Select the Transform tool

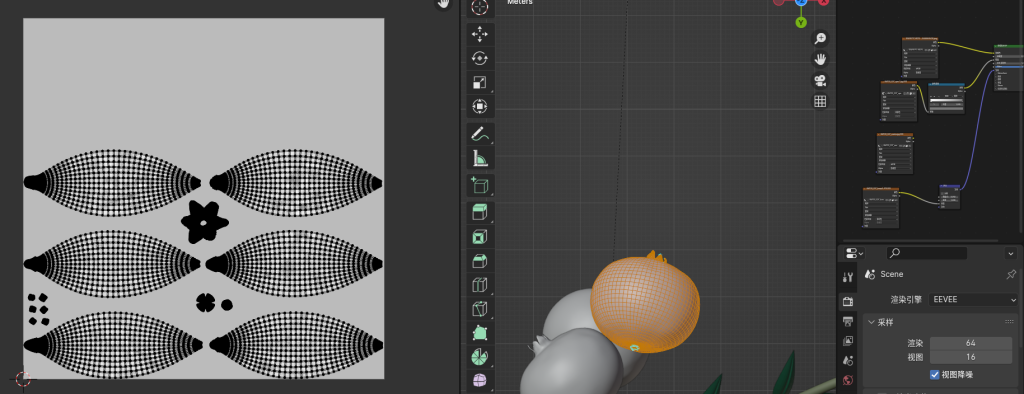pos(480,107)
